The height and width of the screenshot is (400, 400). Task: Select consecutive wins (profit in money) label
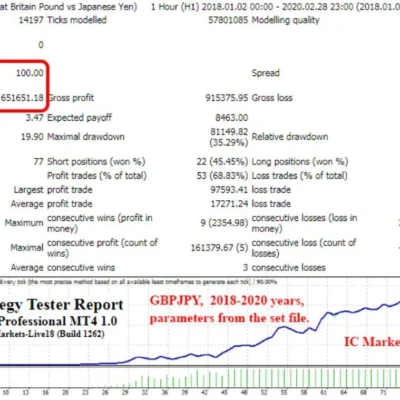pyautogui.click(x=100, y=223)
